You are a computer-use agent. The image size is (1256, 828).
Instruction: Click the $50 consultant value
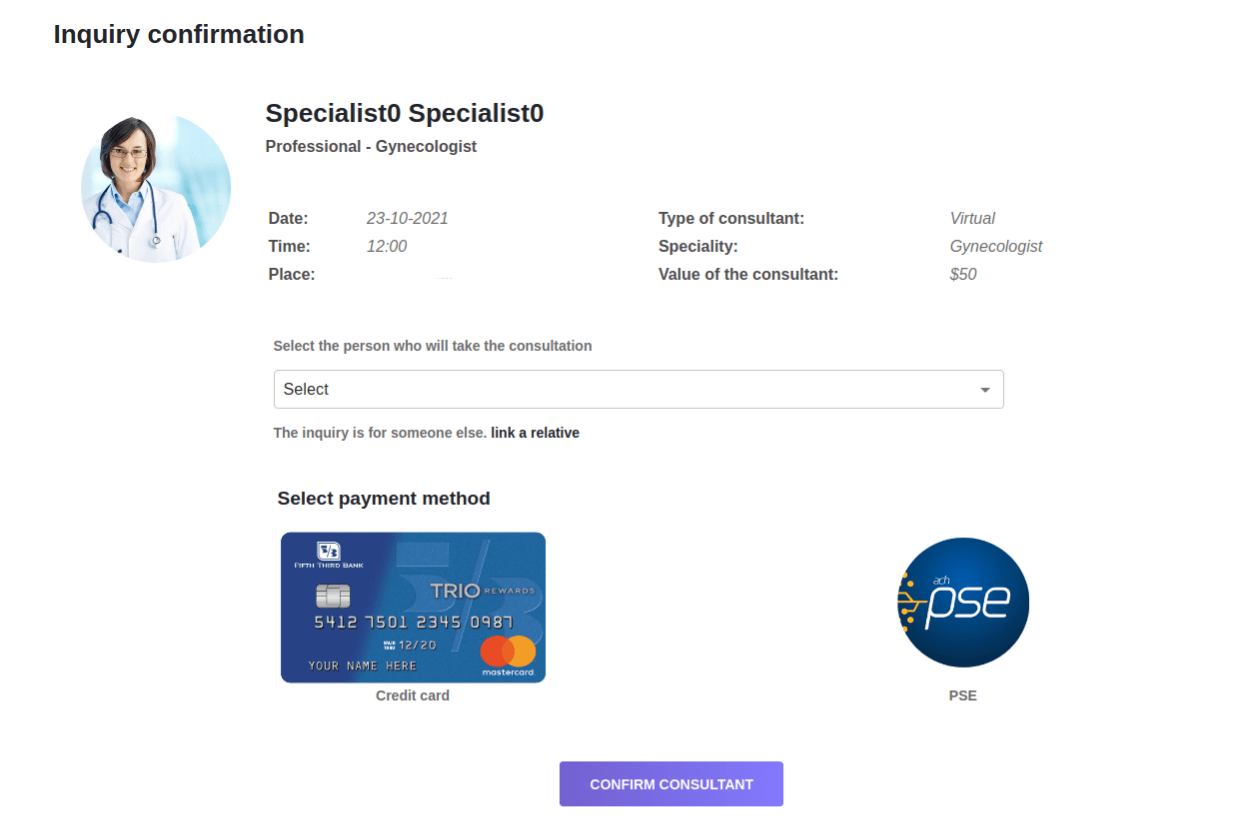pyautogui.click(x=961, y=273)
